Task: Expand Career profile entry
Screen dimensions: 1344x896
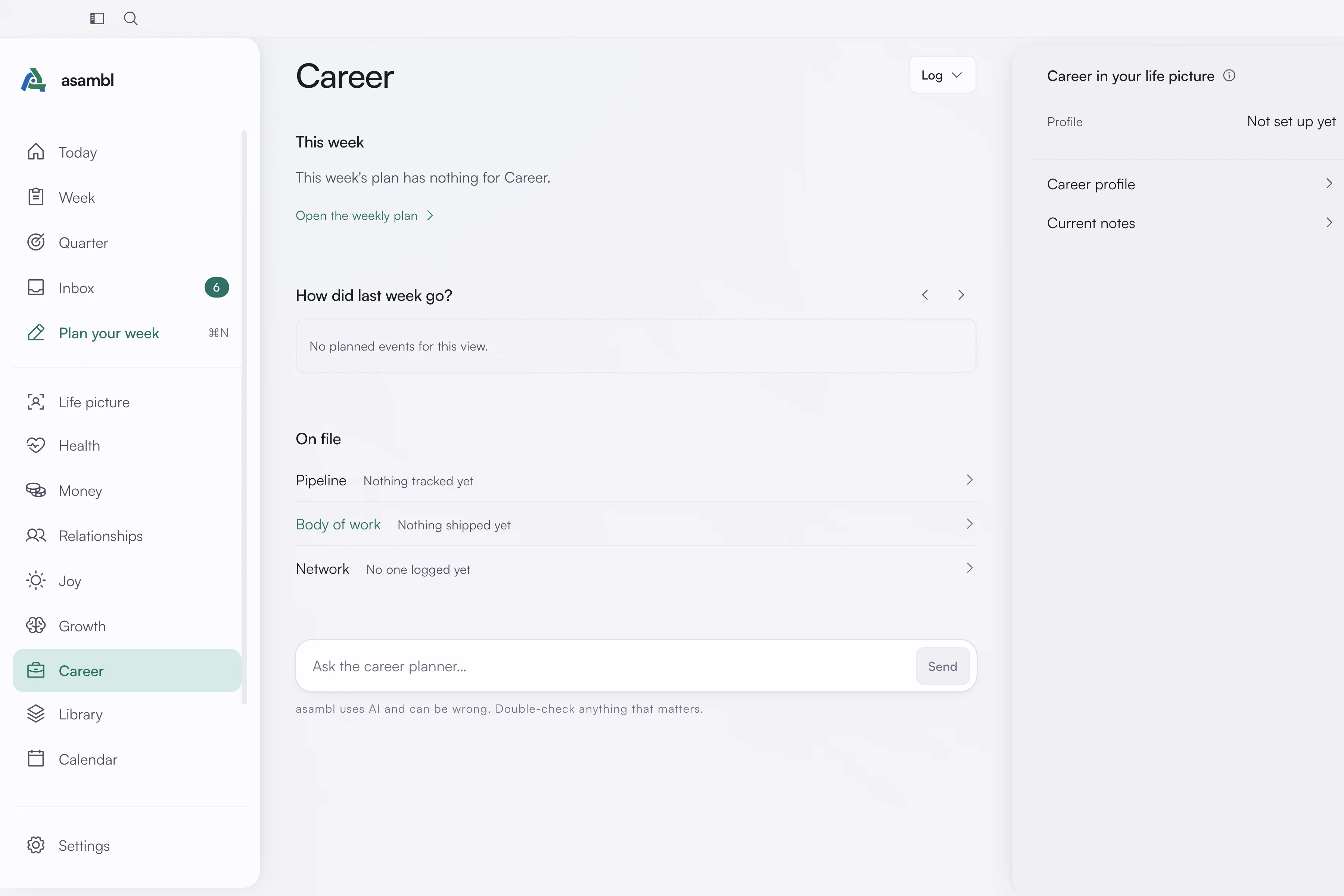Action: (x=1190, y=184)
